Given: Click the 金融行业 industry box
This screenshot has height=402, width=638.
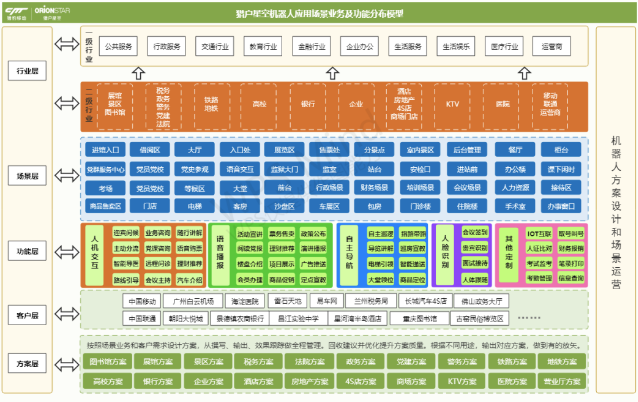Looking at the screenshot, I should [312, 46].
